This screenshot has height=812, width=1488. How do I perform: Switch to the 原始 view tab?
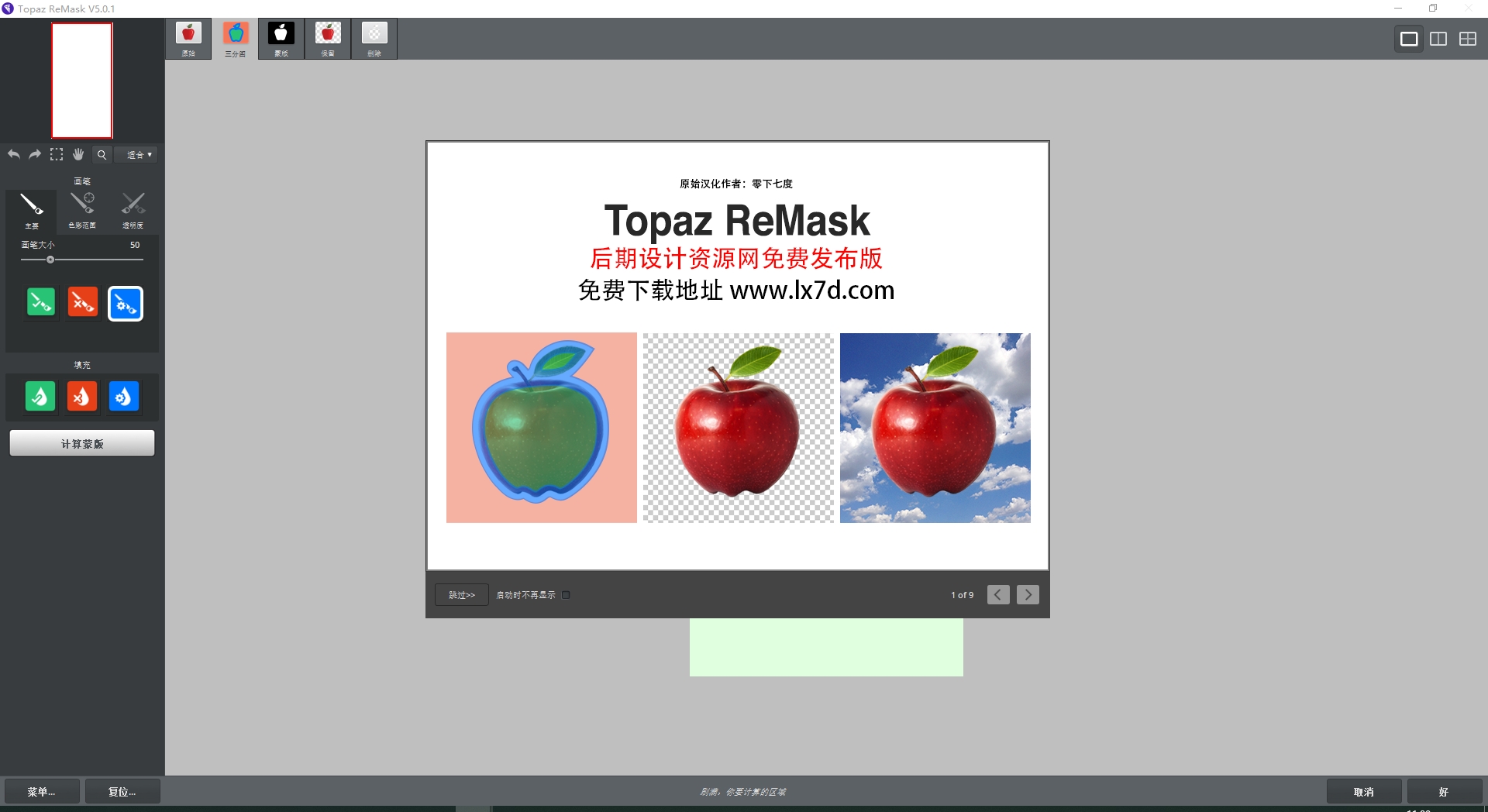pos(188,38)
